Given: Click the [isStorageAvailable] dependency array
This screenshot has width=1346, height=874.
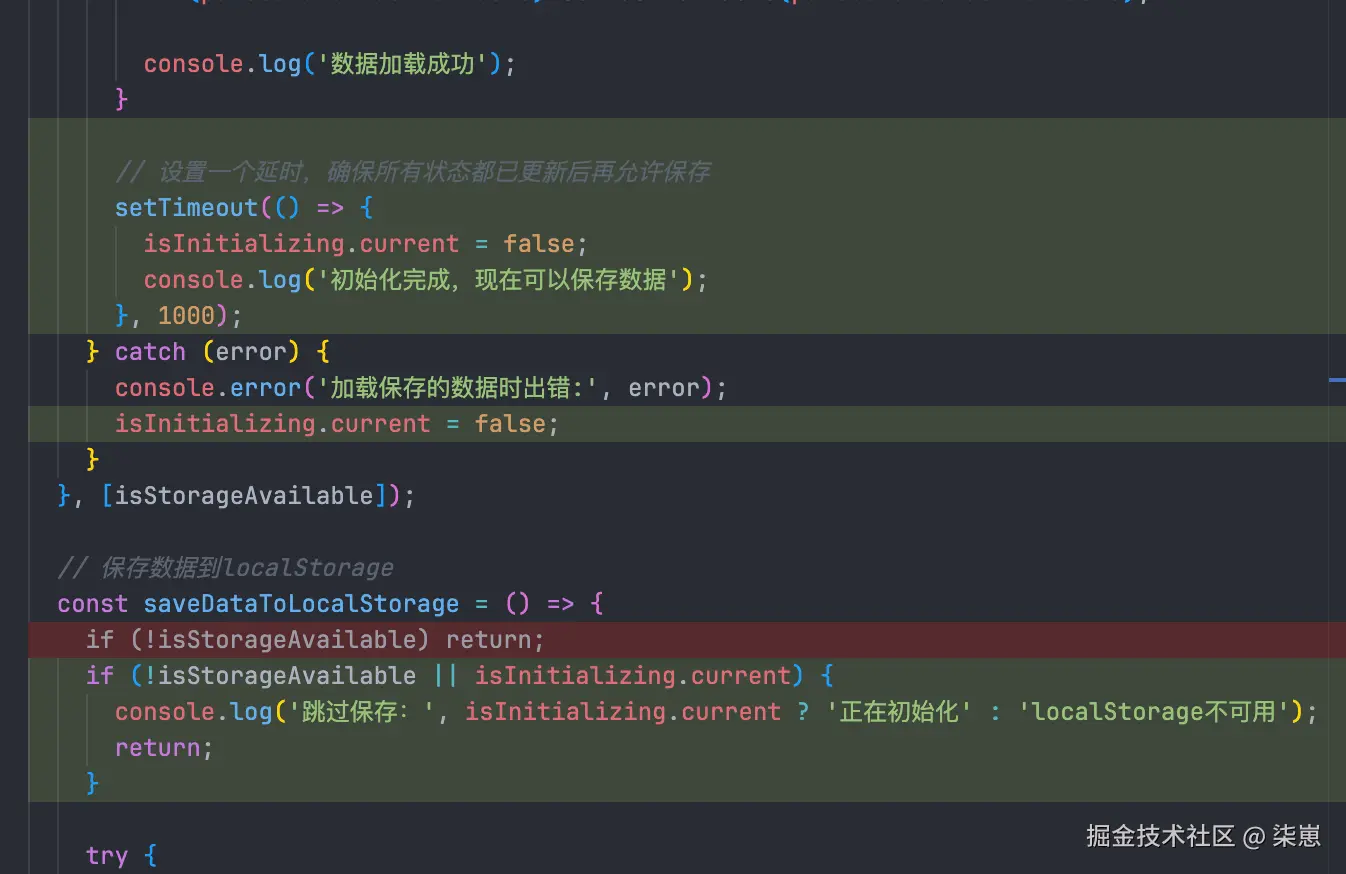Looking at the screenshot, I should 243,496.
